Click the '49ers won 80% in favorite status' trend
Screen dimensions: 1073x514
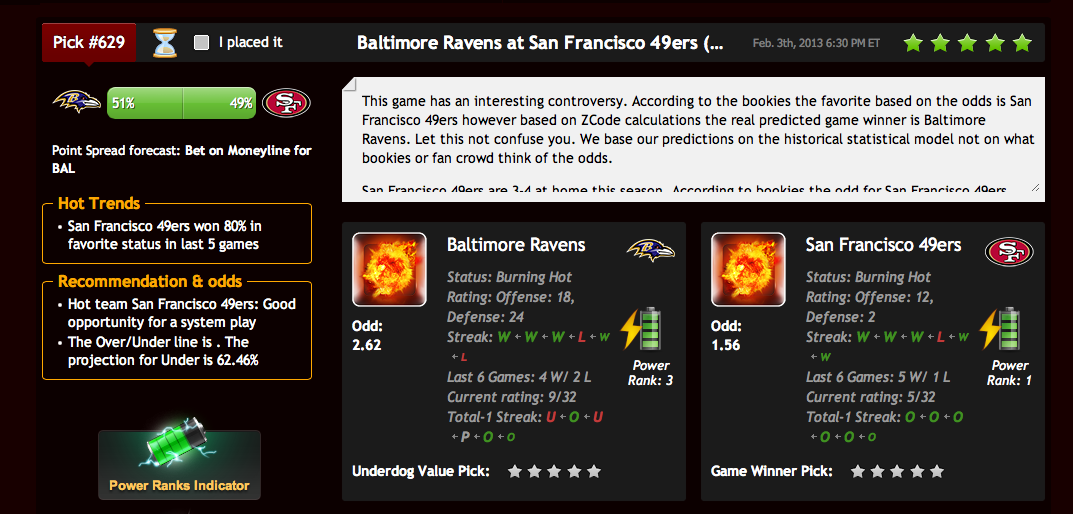coord(164,235)
